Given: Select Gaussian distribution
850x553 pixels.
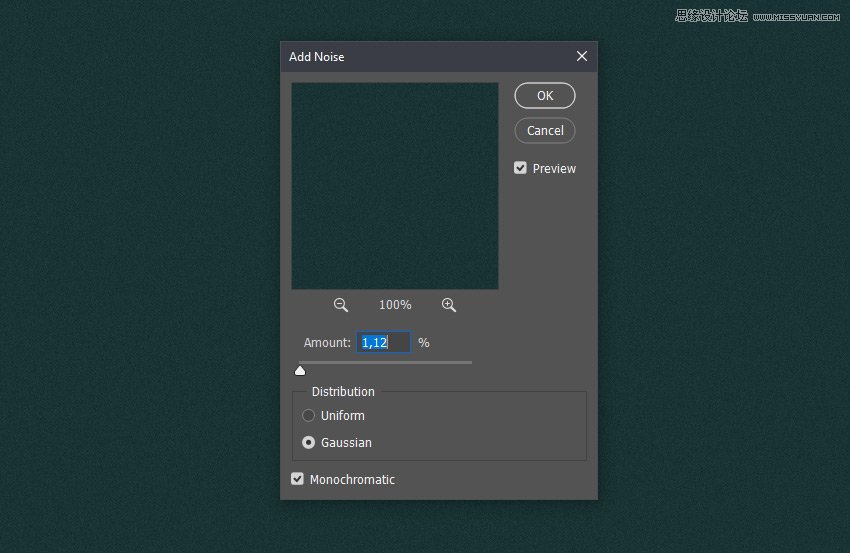Looking at the screenshot, I should 309,442.
